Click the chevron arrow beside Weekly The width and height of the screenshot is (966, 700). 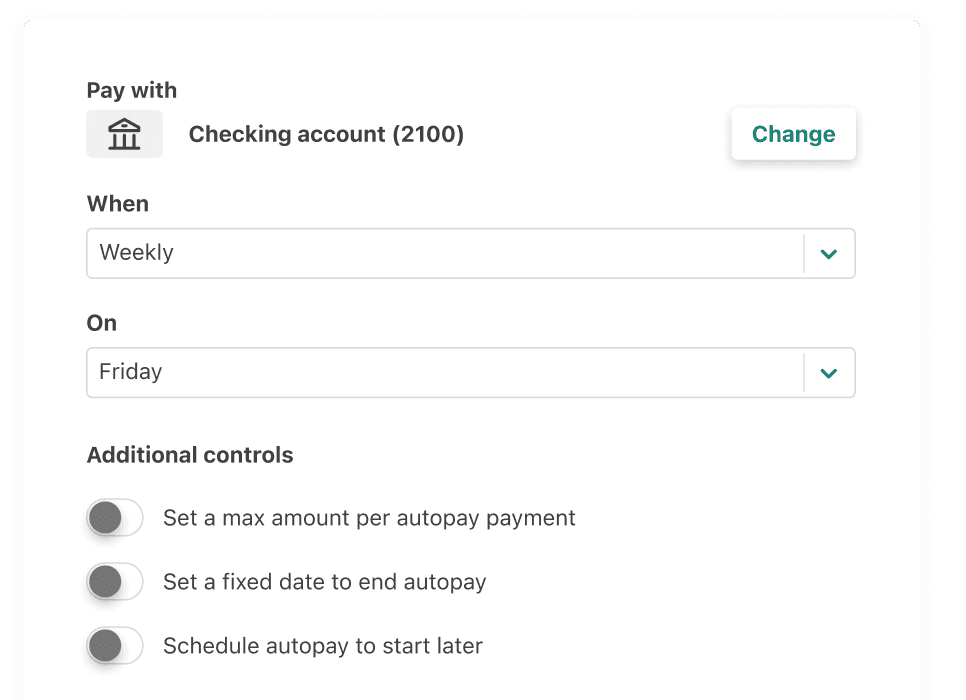point(828,254)
